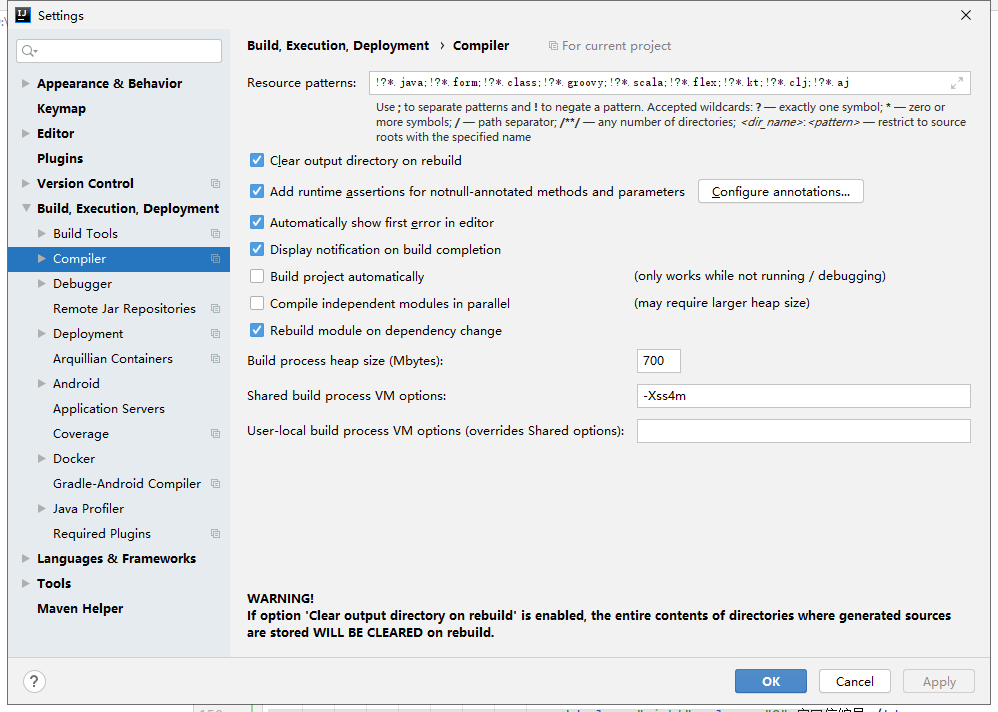Click Shared build process VM options field
Image resolution: width=998 pixels, height=712 pixels.
point(803,396)
